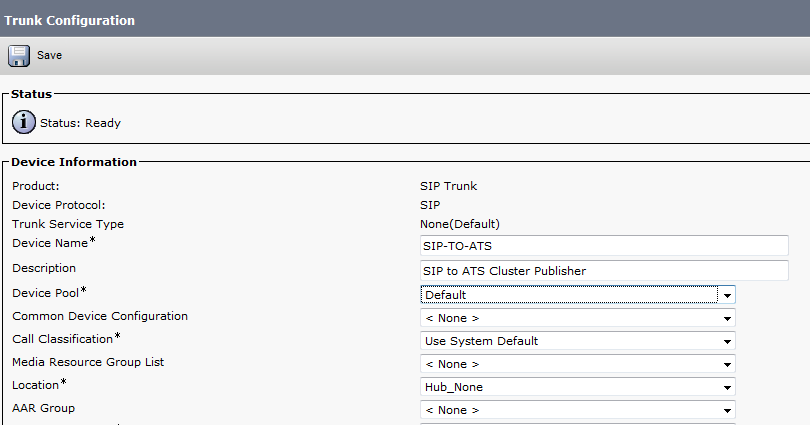Expand the Media Resource Group List dropdown
The height and width of the screenshot is (425, 810).
pyautogui.click(x=577, y=364)
